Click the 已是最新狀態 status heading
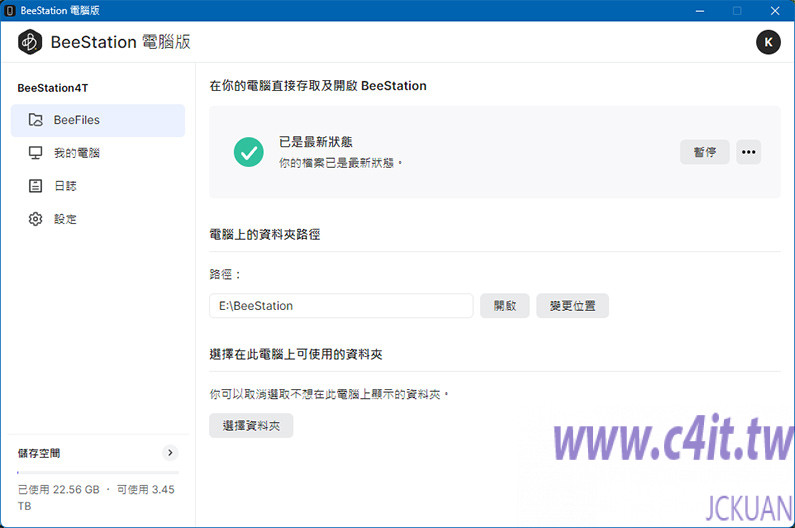 [315, 142]
